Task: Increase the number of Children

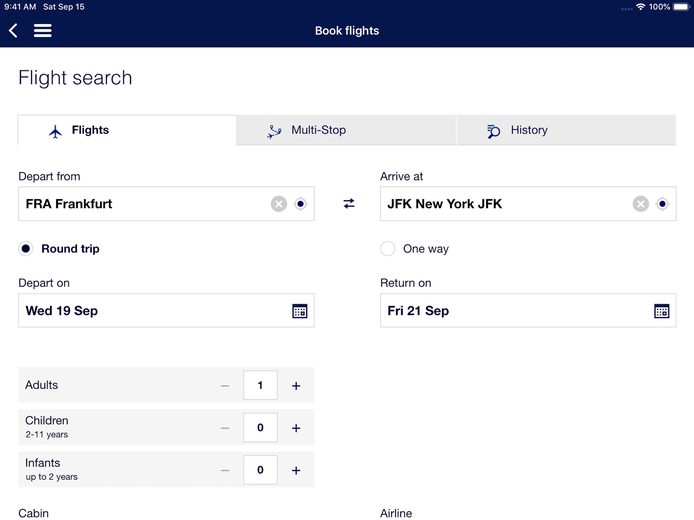Action: (x=296, y=428)
